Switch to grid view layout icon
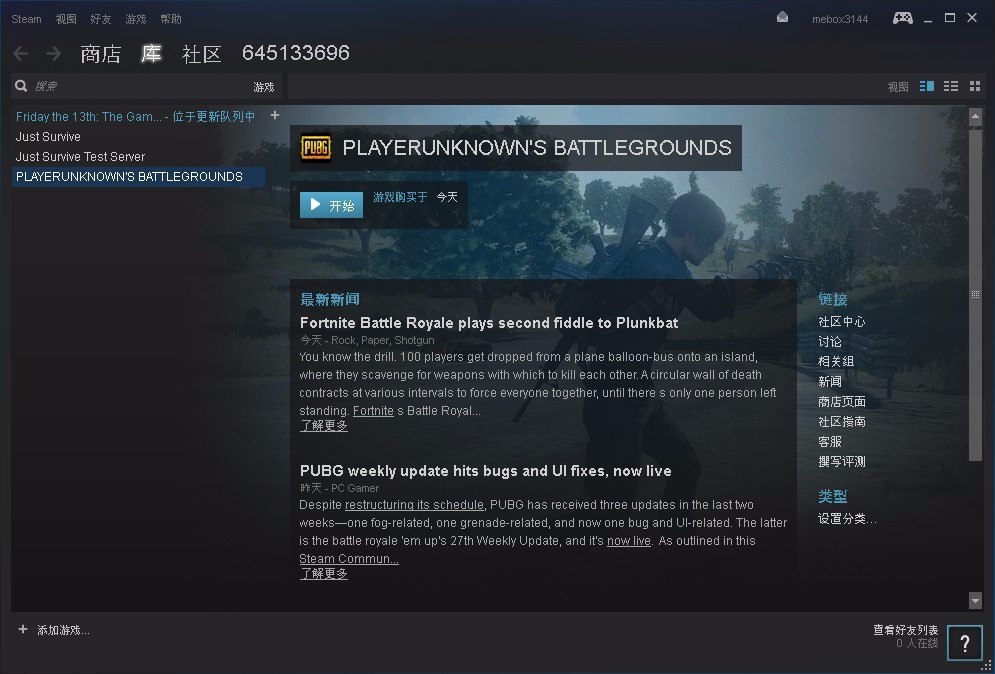This screenshot has height=674, width=995. pyautogui.click(x=975, y=86)
